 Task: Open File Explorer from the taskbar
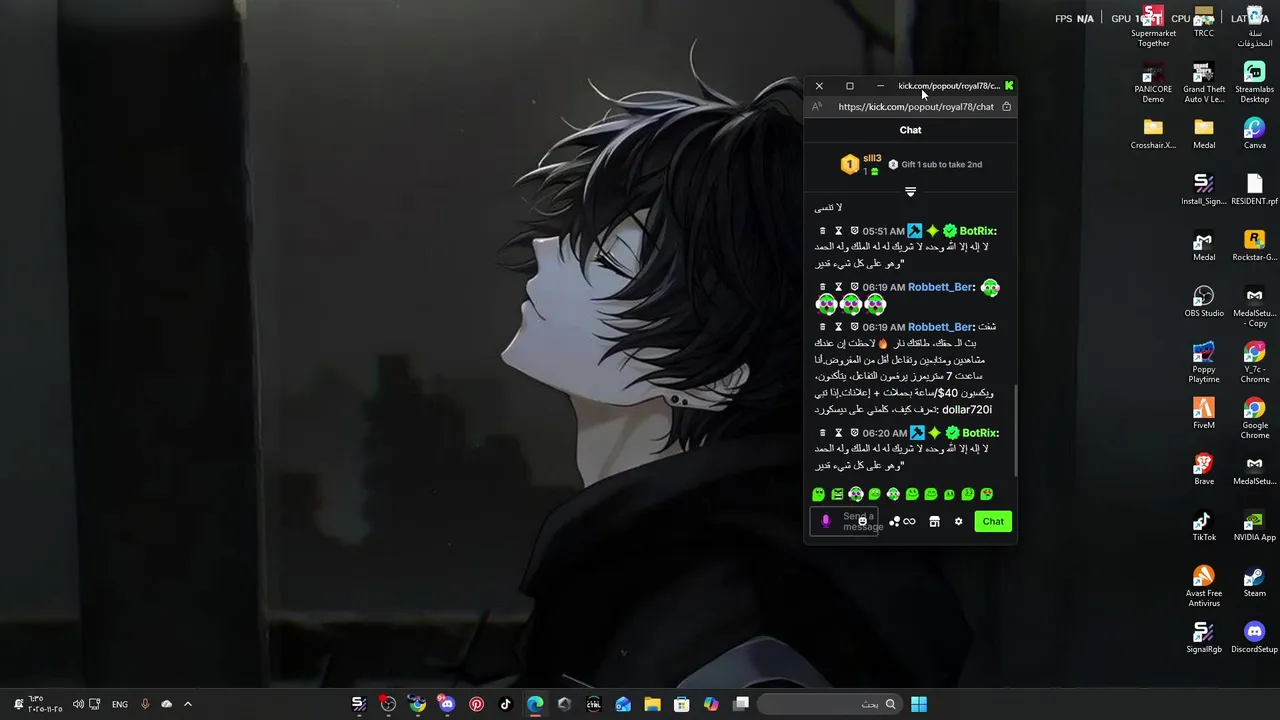pyautogui.click(x=652, y=704)
